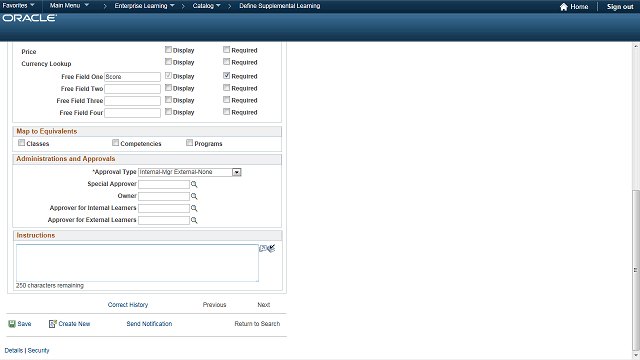Image resolution: width=640 pixels, height=360 pixels.
Task: Click the Create New page icon
Action: 53,324
